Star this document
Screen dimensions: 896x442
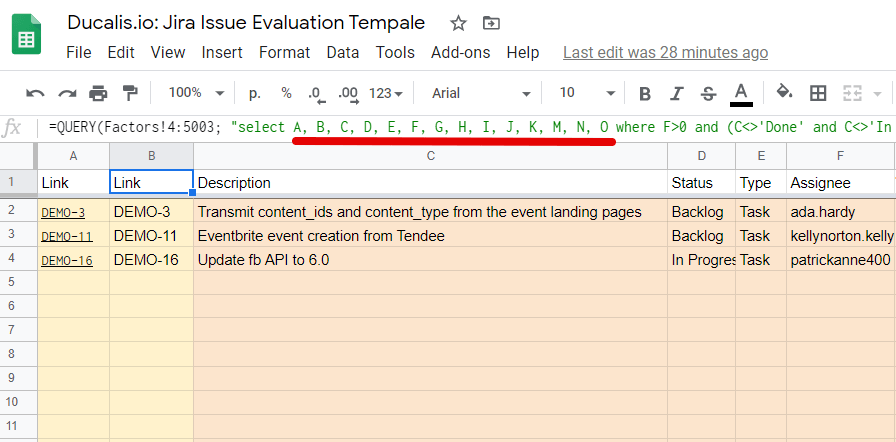click(458, 23)
